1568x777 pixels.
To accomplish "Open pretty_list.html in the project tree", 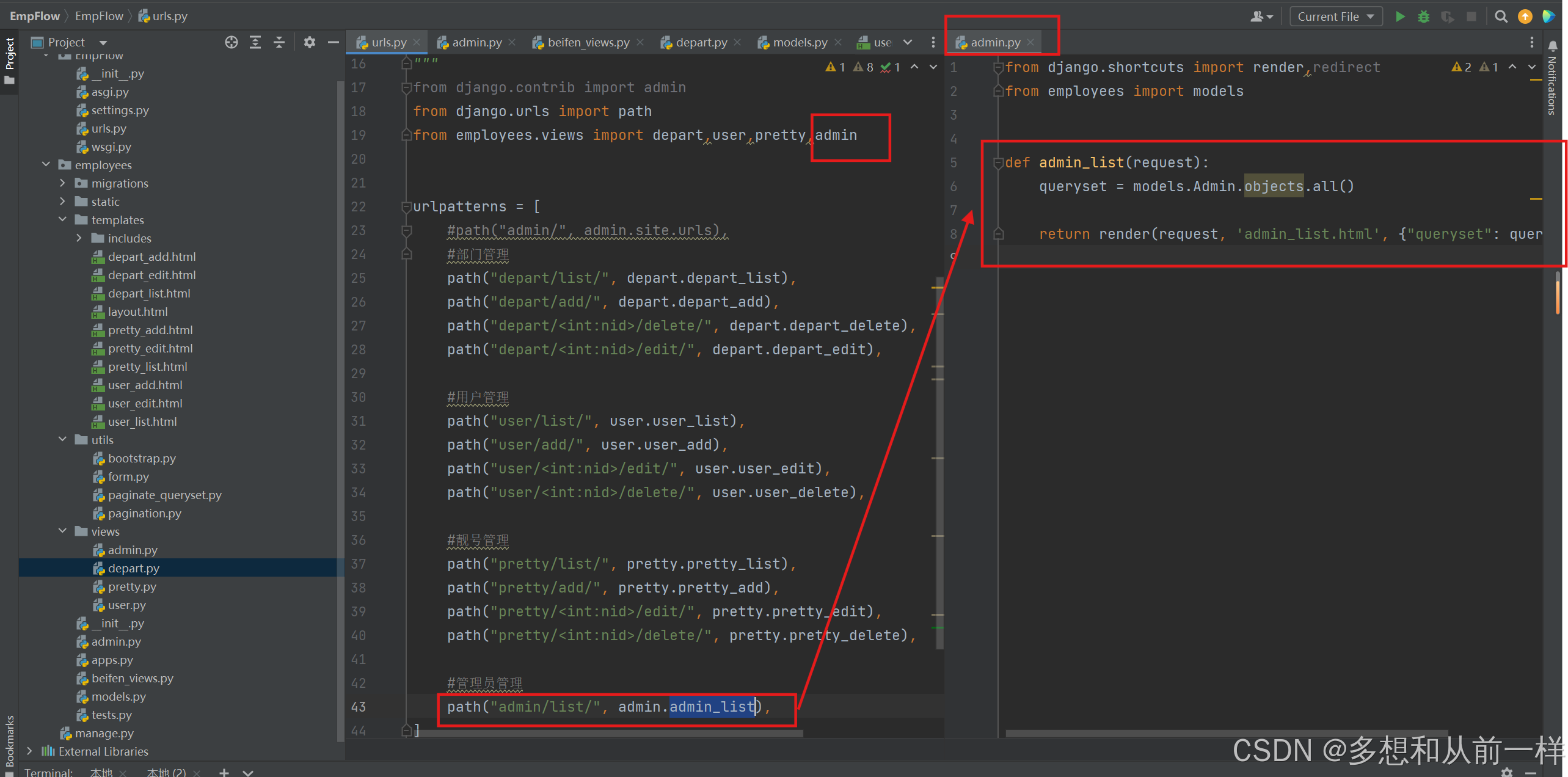I will tap(147, 367).
